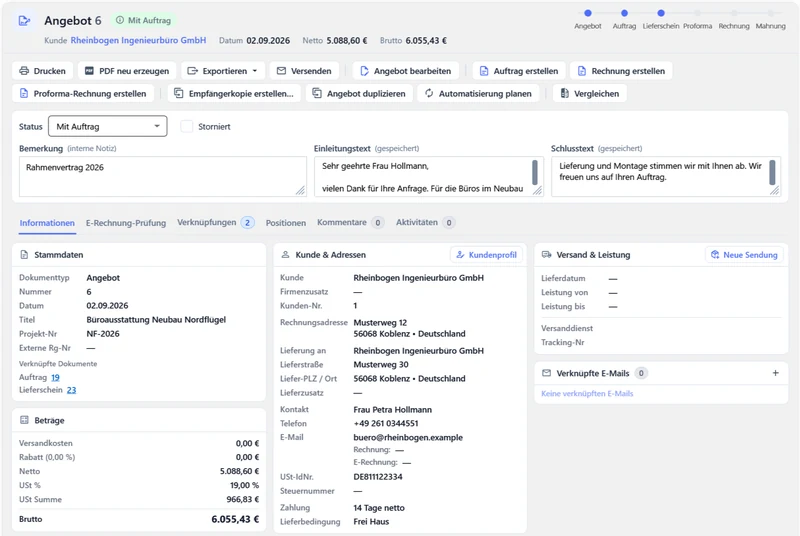The width and height of the screenshot is (800, 536).
Task: Click the Zahlung value 14 Tage netto
Action: [x=379, y=508]
